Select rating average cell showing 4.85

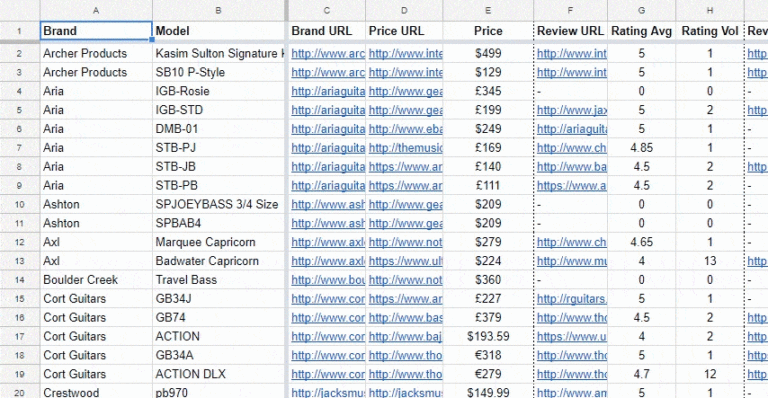point(642,148)
